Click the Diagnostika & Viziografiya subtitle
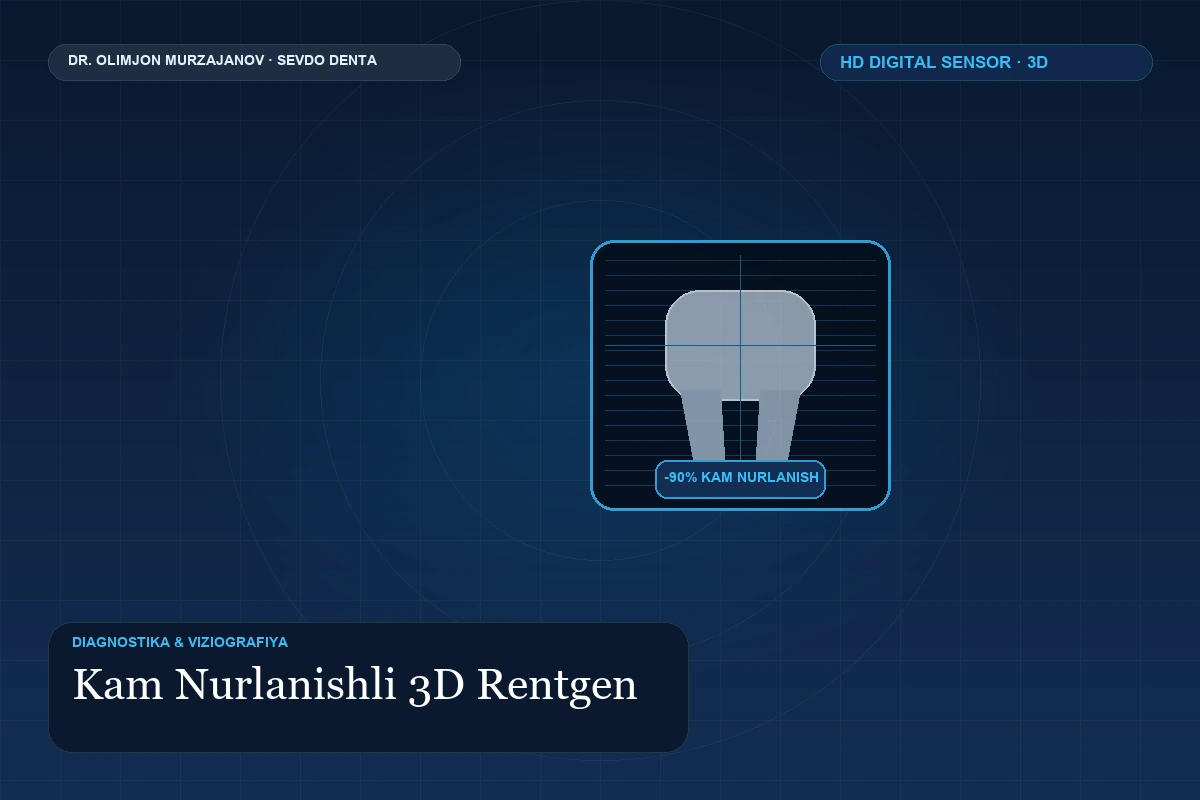The image size is (1200, 800). click(x=180, y=642)
